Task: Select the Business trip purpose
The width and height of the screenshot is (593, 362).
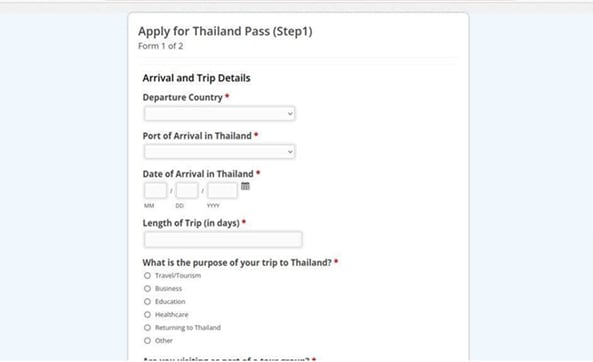Action: click(x=147, y=289)
